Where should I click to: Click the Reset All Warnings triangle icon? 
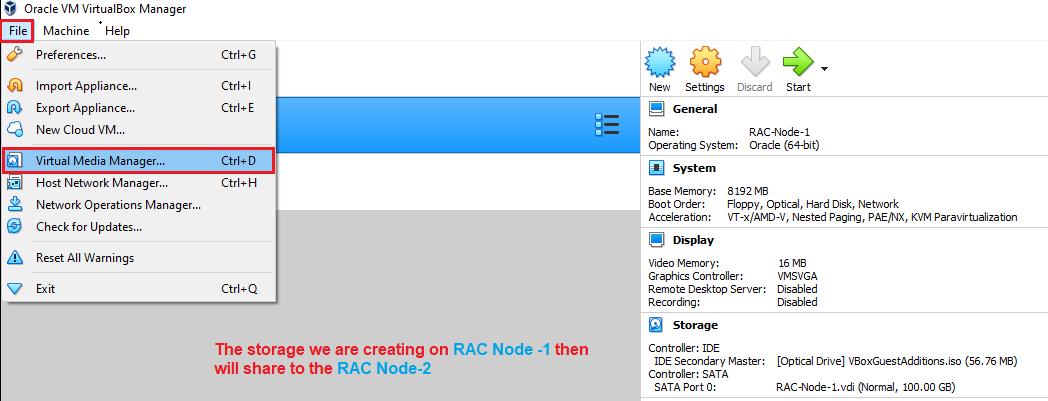[x=15, y=257]
